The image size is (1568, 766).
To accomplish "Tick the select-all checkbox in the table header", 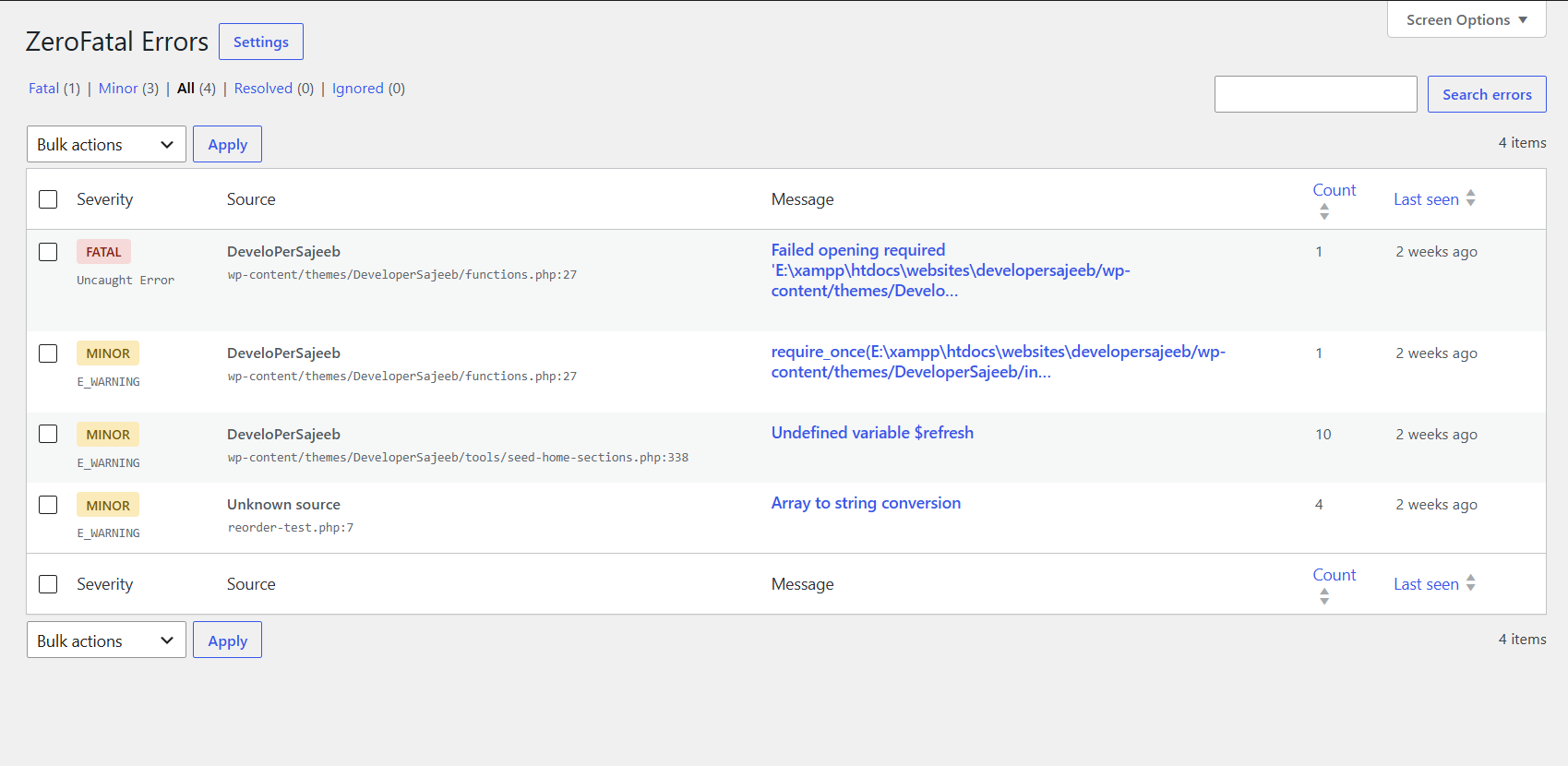I will pos(48,199).
